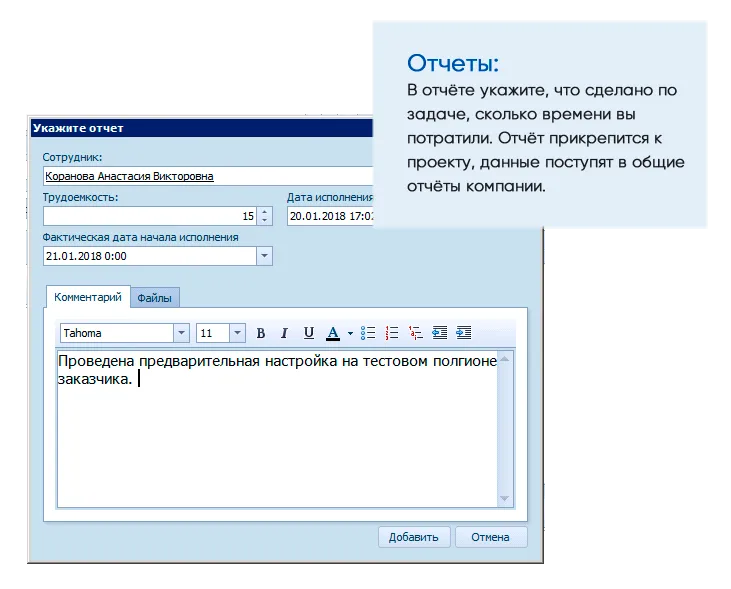Apply the font color A button

click(333, 333)
